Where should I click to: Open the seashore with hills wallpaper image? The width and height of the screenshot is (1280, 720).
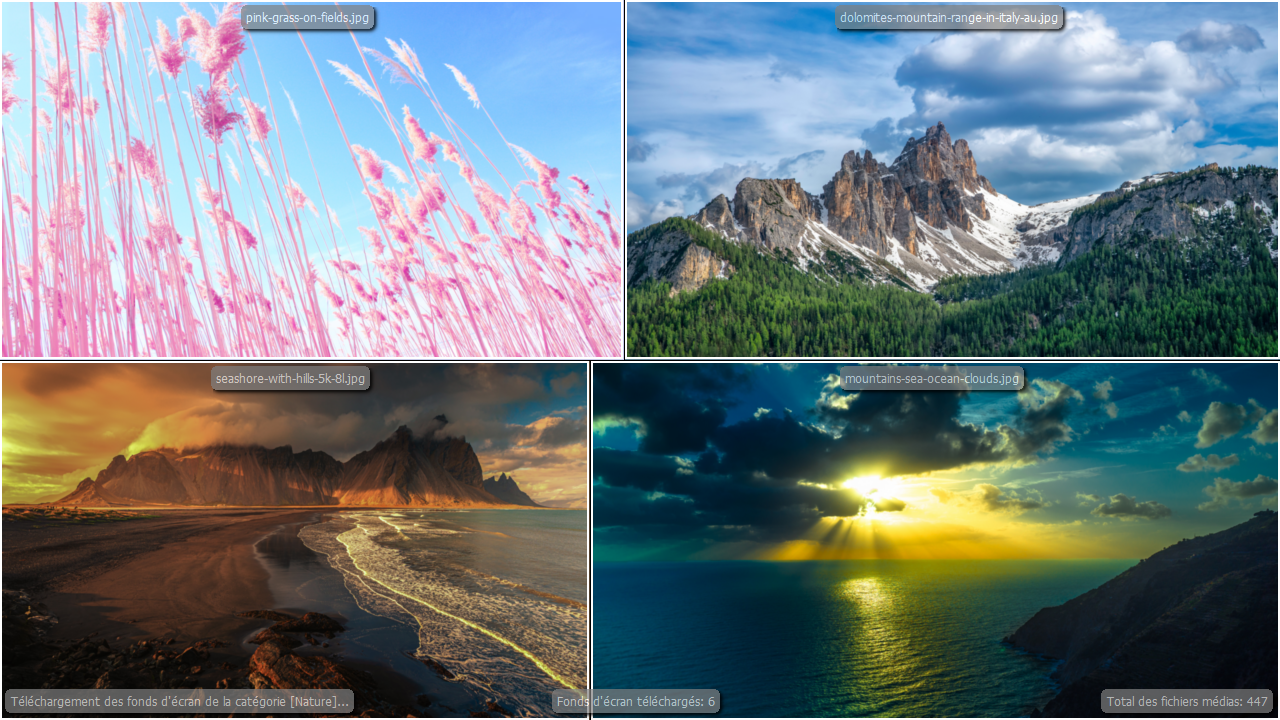(294, 540)
